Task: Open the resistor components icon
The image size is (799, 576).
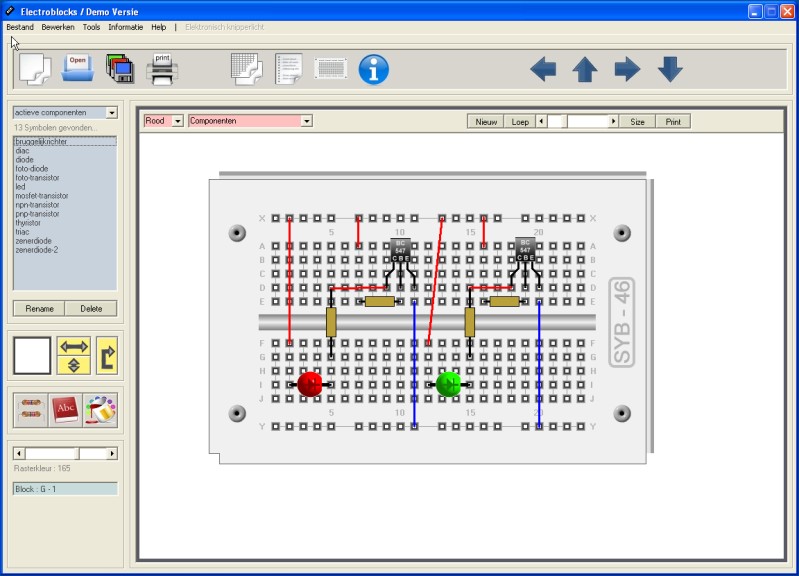Action: [x=31, y=410]
